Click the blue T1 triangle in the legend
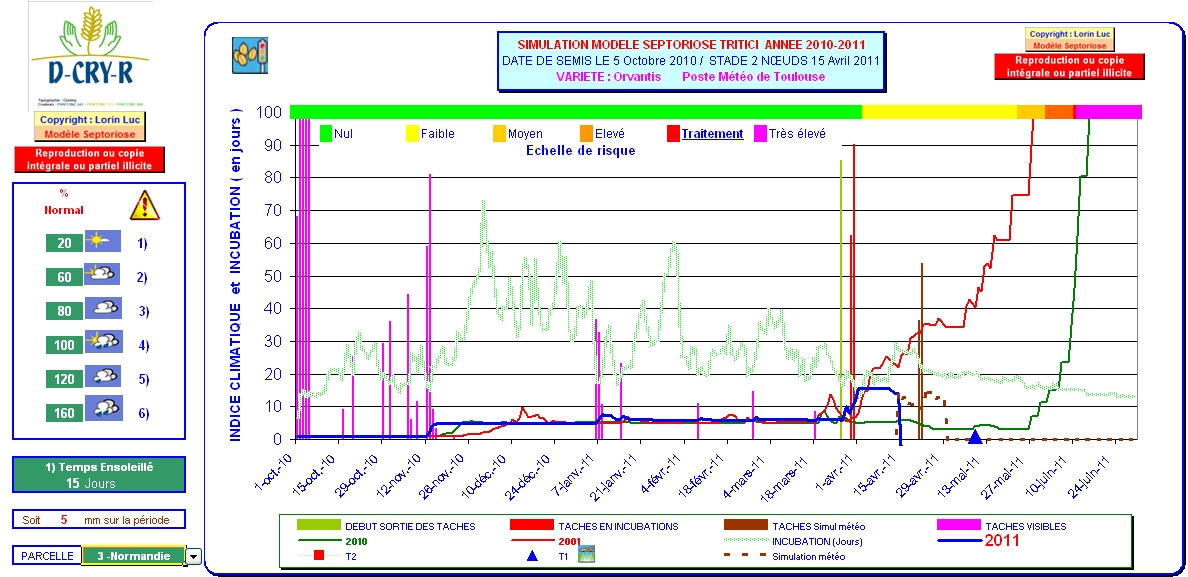Screen dimensions: 1188x577 (x=532, y=557)
